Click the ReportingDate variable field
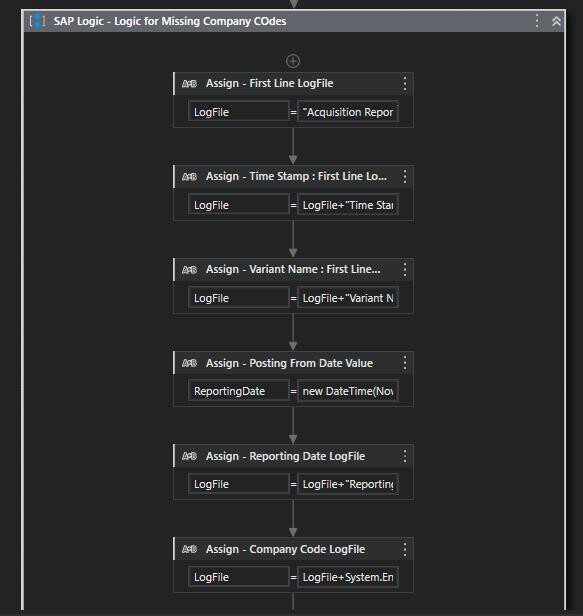Screen dimensions: 583x616 click(x=239, y=391)
